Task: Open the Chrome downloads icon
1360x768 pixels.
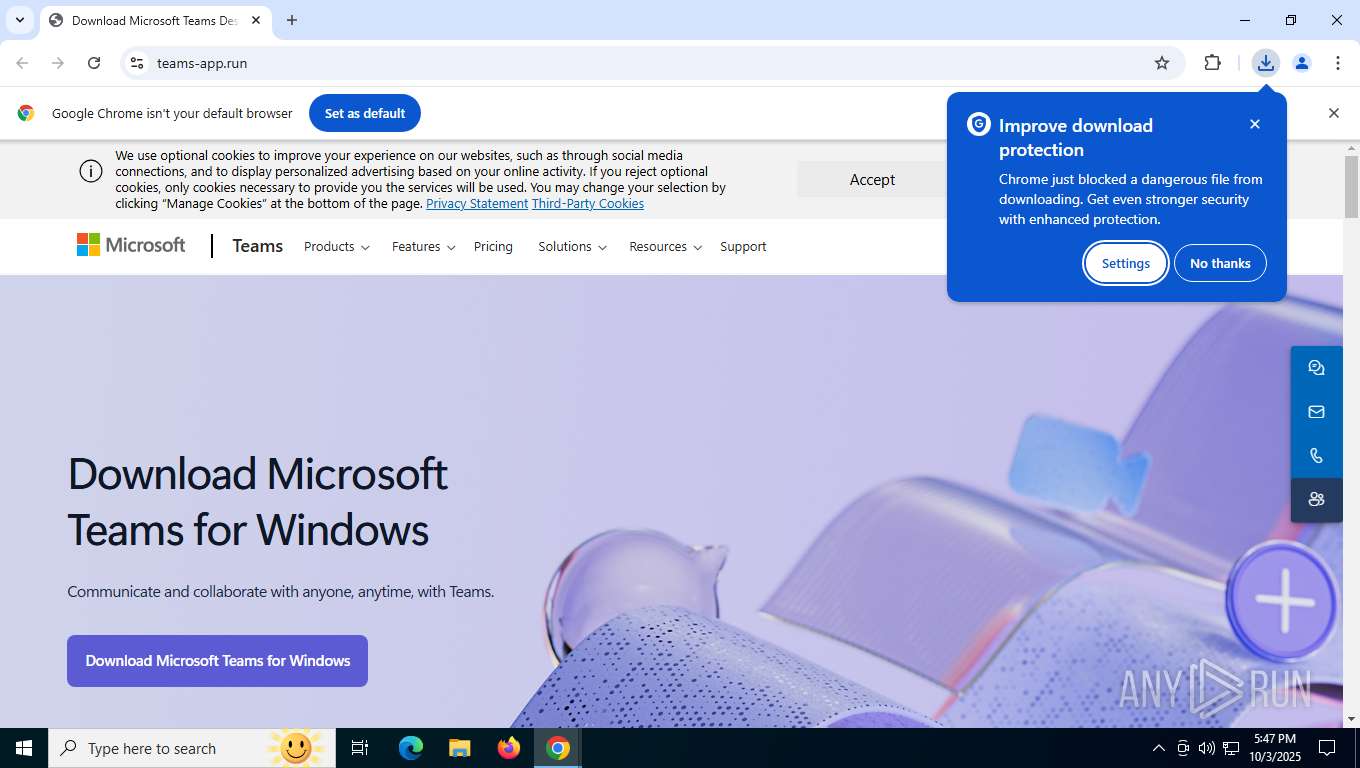Action: (1266, 63)
